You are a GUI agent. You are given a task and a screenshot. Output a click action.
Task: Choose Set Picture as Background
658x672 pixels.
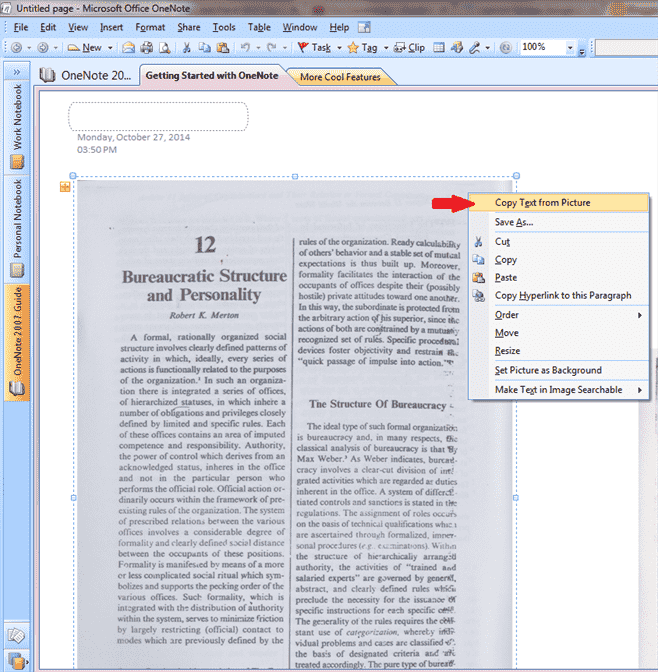point(559,370)
